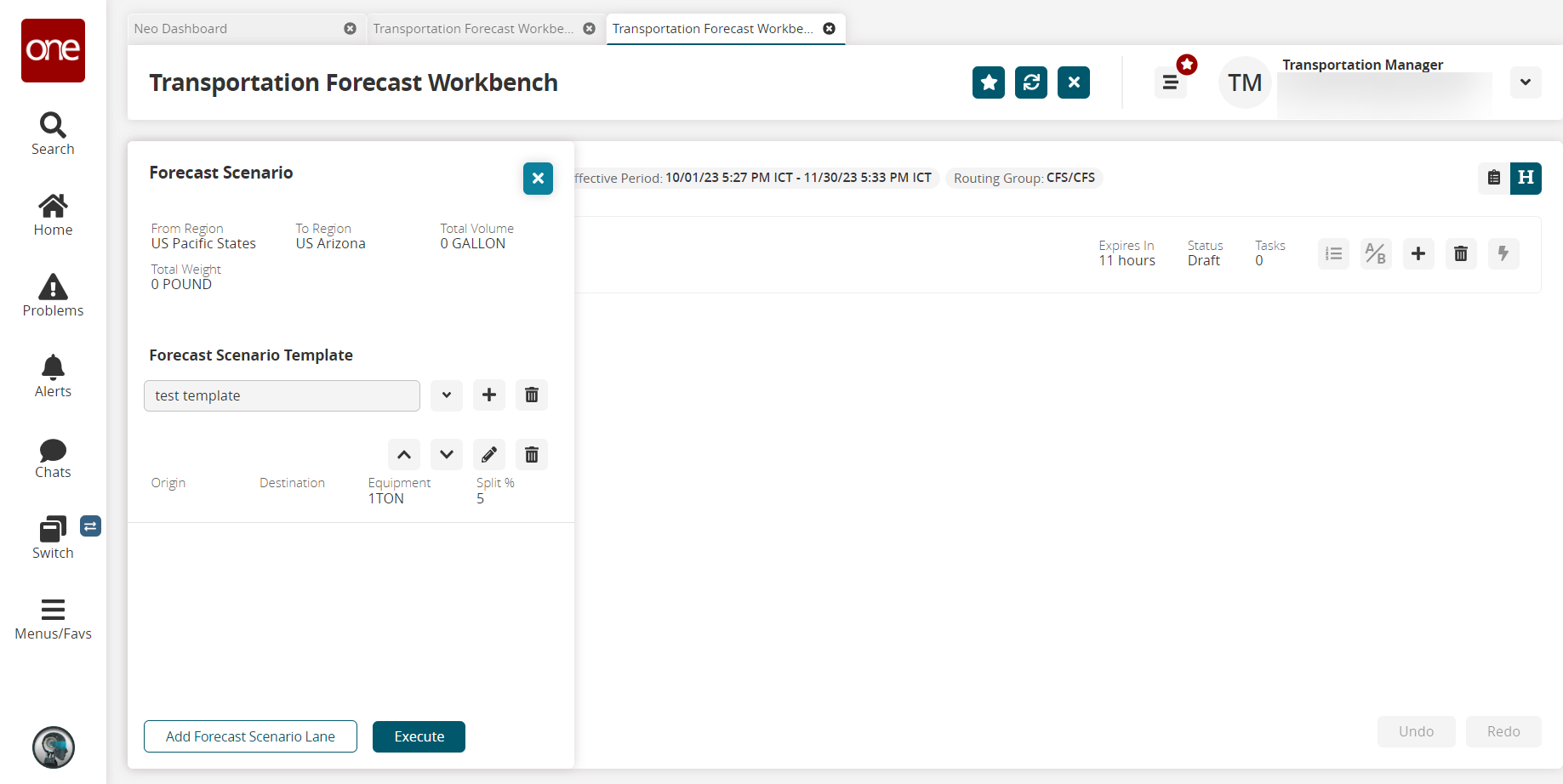Screen dimensions: 1563x784
Task: Open Menus/Favs in the sidebar
Action: [x=53, y=620]
